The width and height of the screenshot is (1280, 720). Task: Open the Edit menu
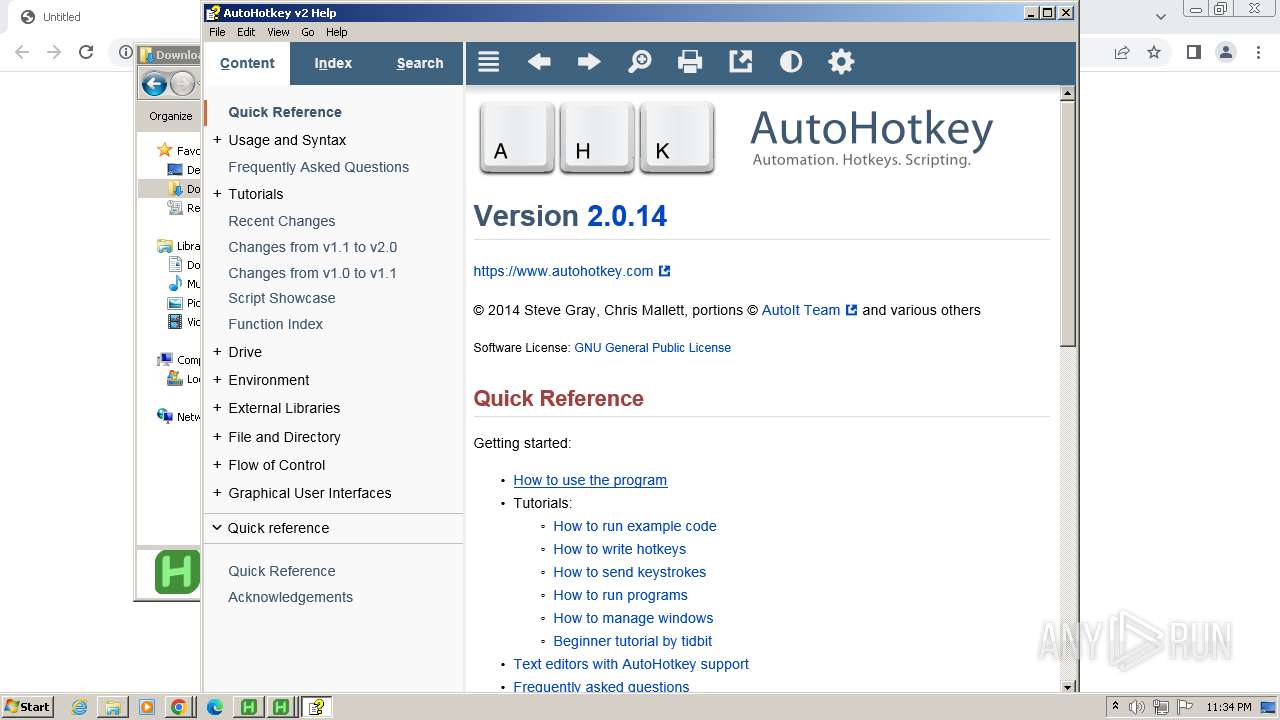(x=246, y=32)
